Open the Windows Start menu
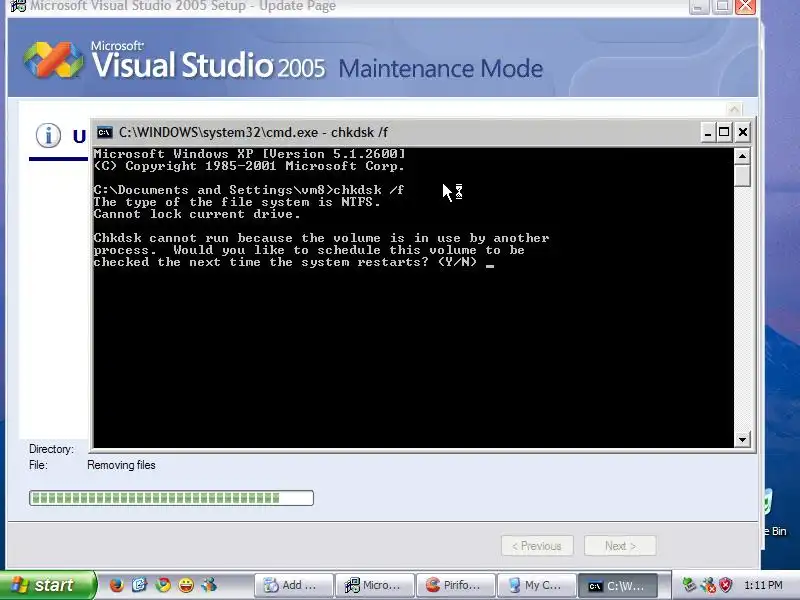 tap(47, 585)
